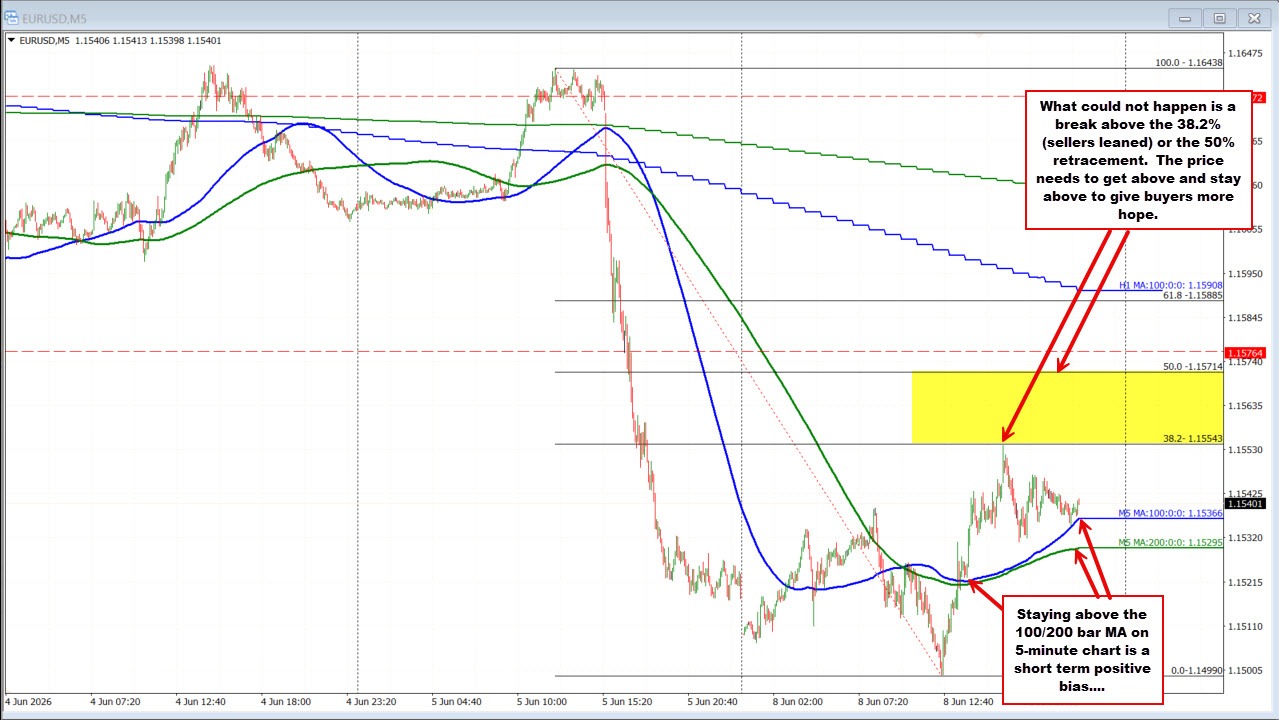1279x720 pixels.
Task: Click the '5 Jun 04:40' time axis label
Action: [457, 702]
